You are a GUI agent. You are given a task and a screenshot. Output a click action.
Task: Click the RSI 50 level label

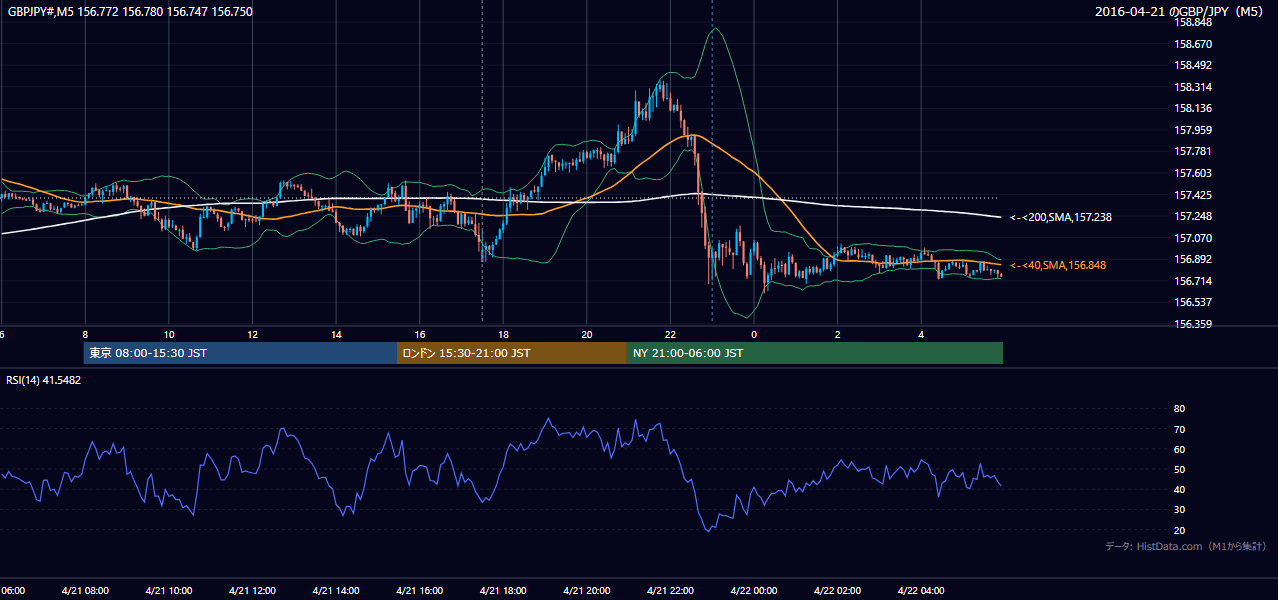point(1179,469)
